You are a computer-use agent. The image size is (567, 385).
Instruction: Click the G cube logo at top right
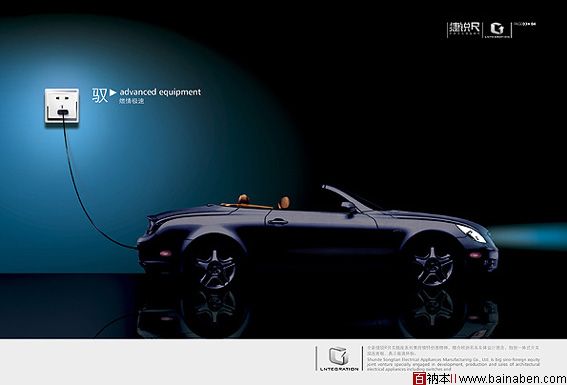[x=497, y=29]
